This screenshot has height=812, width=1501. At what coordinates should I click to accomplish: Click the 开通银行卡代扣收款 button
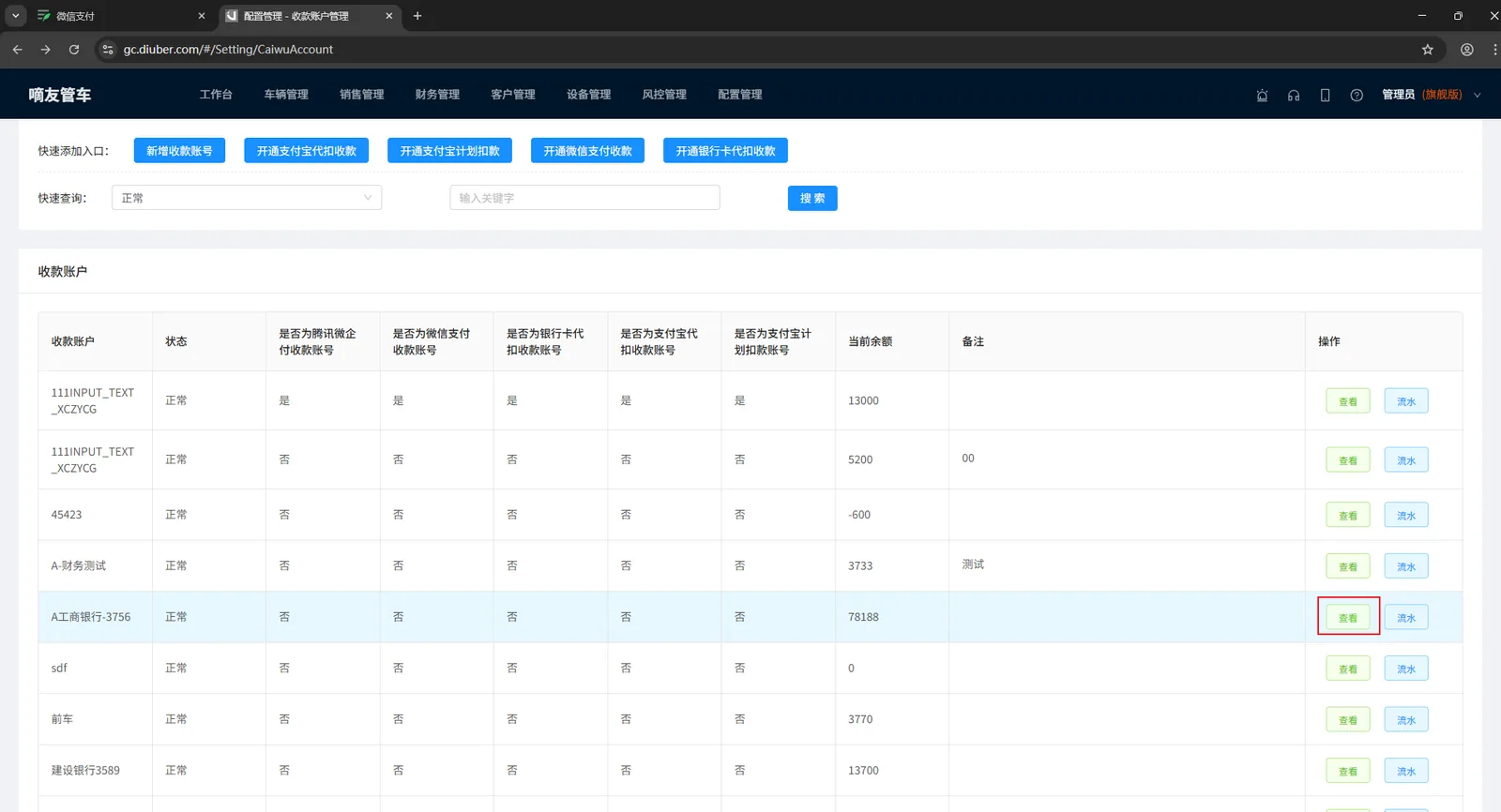tap(726, 151)
